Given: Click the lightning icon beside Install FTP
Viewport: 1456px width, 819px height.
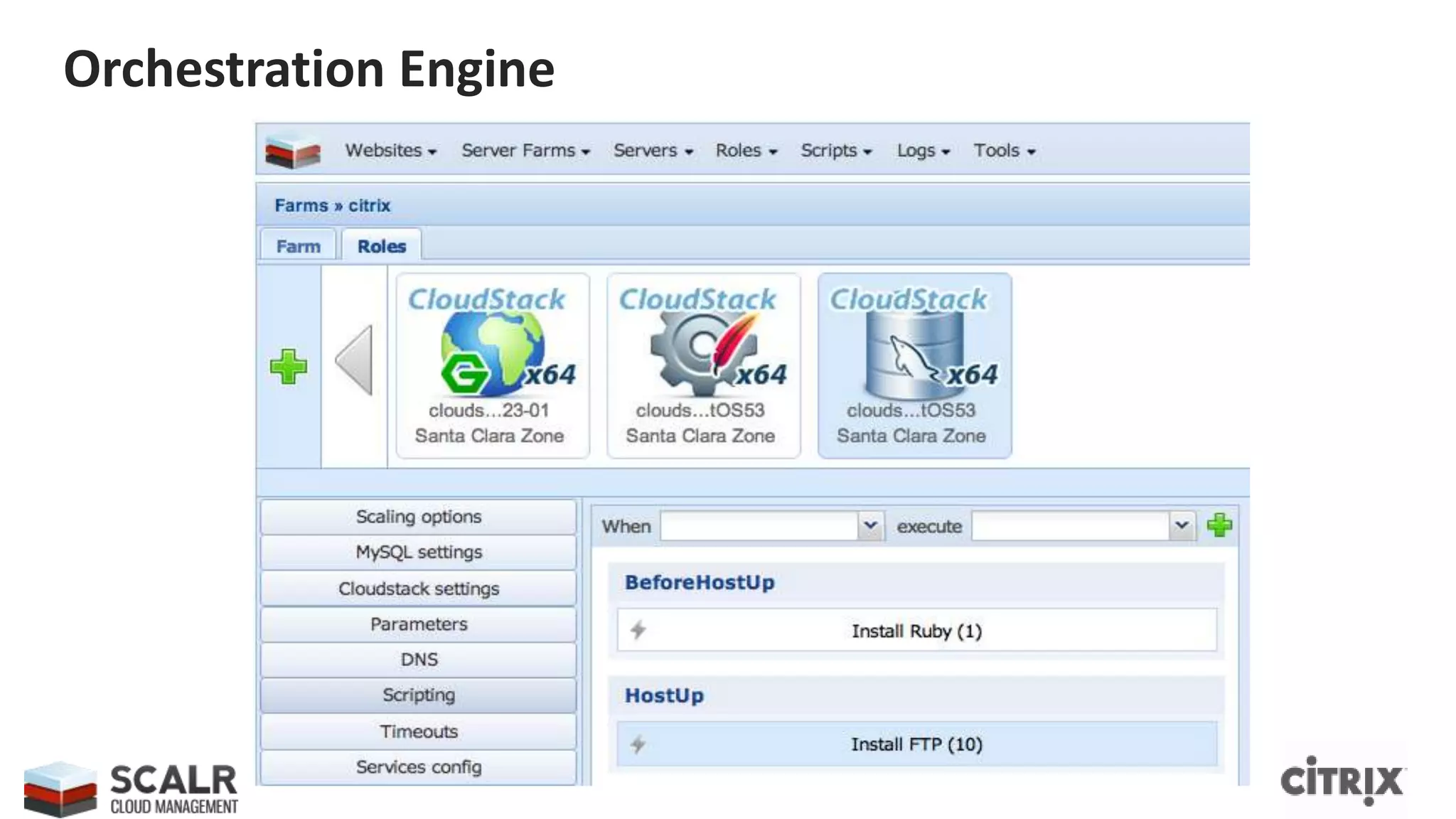Looking at the screenshot, I should [x=638, y=744].
